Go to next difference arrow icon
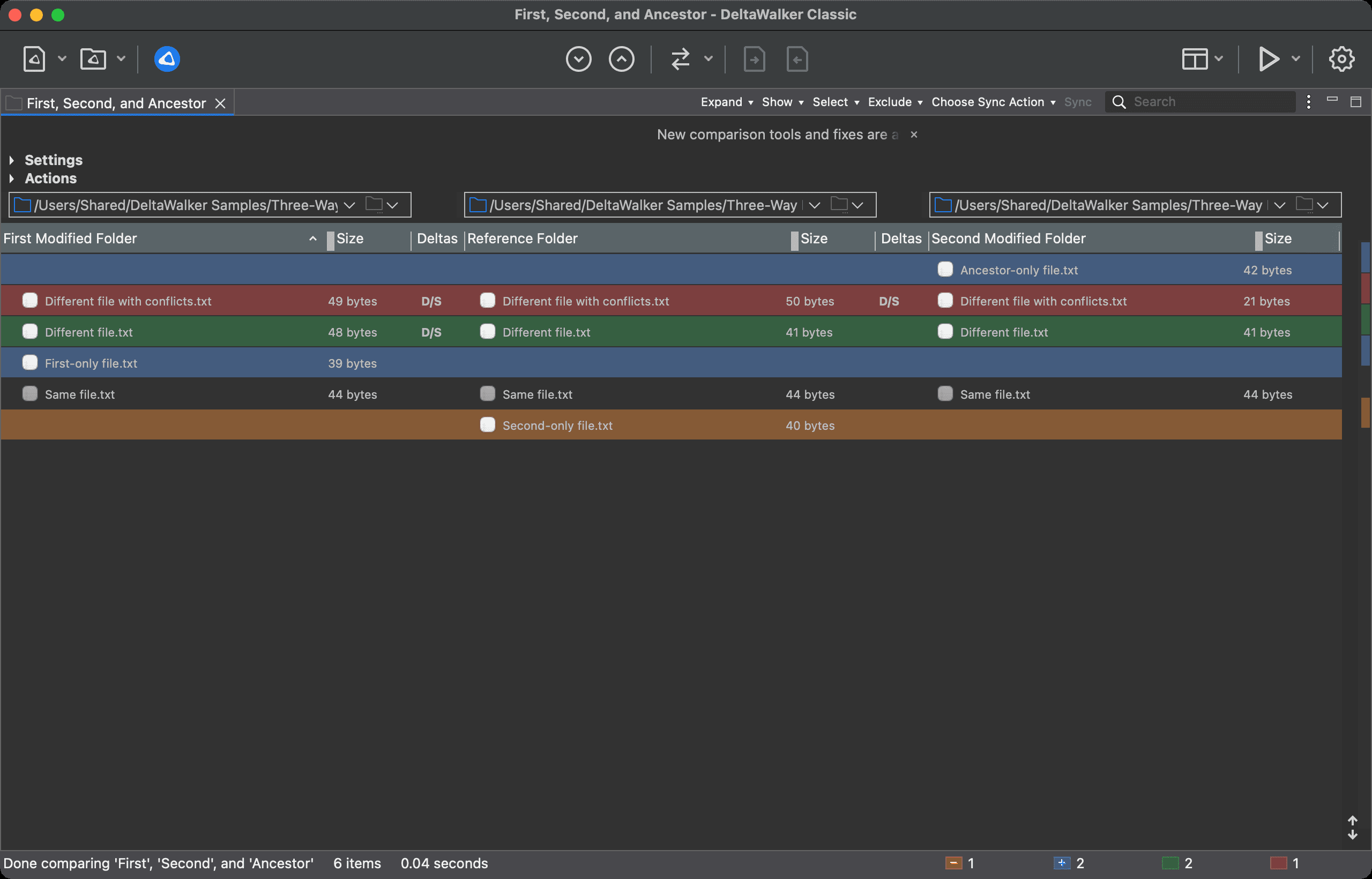The height and width of the screenshot is (879, 1372). pos(579,59)
